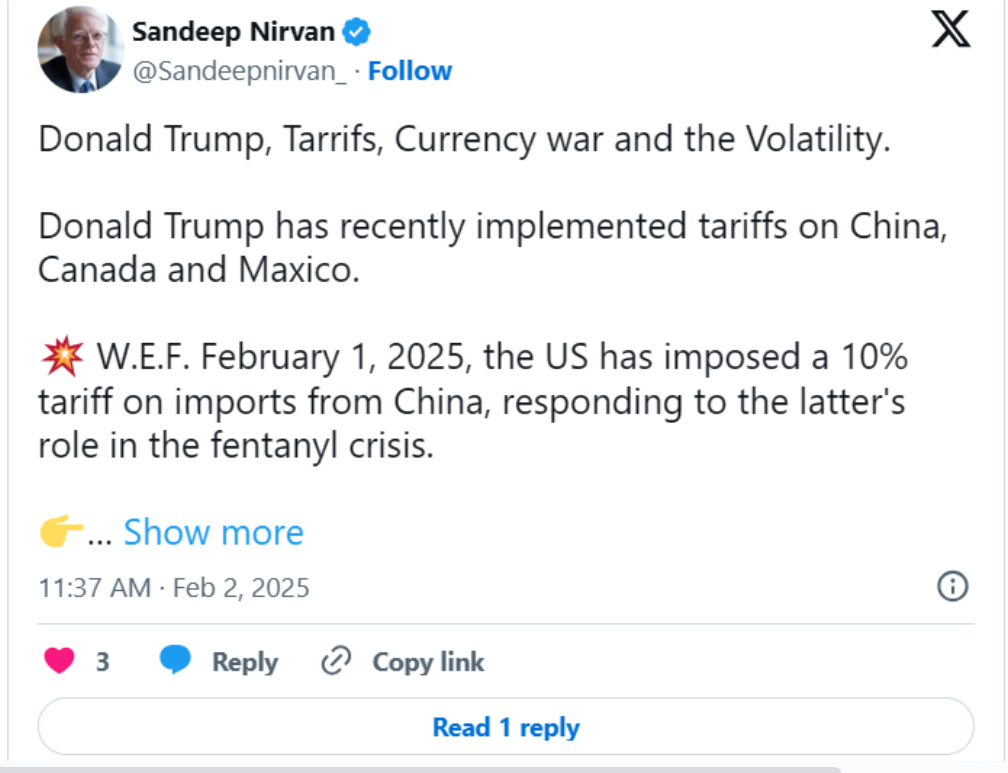
Task: Click the Reply text label
Action: point(245,662)
